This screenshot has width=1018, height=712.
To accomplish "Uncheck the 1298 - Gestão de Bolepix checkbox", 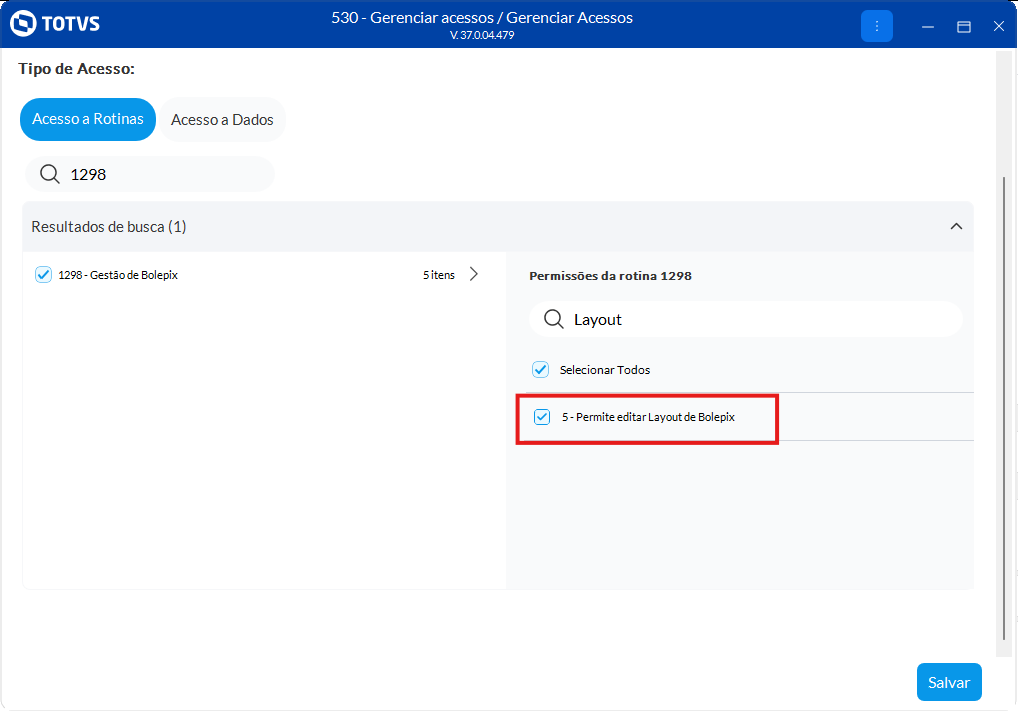I will tap(43, 274).
